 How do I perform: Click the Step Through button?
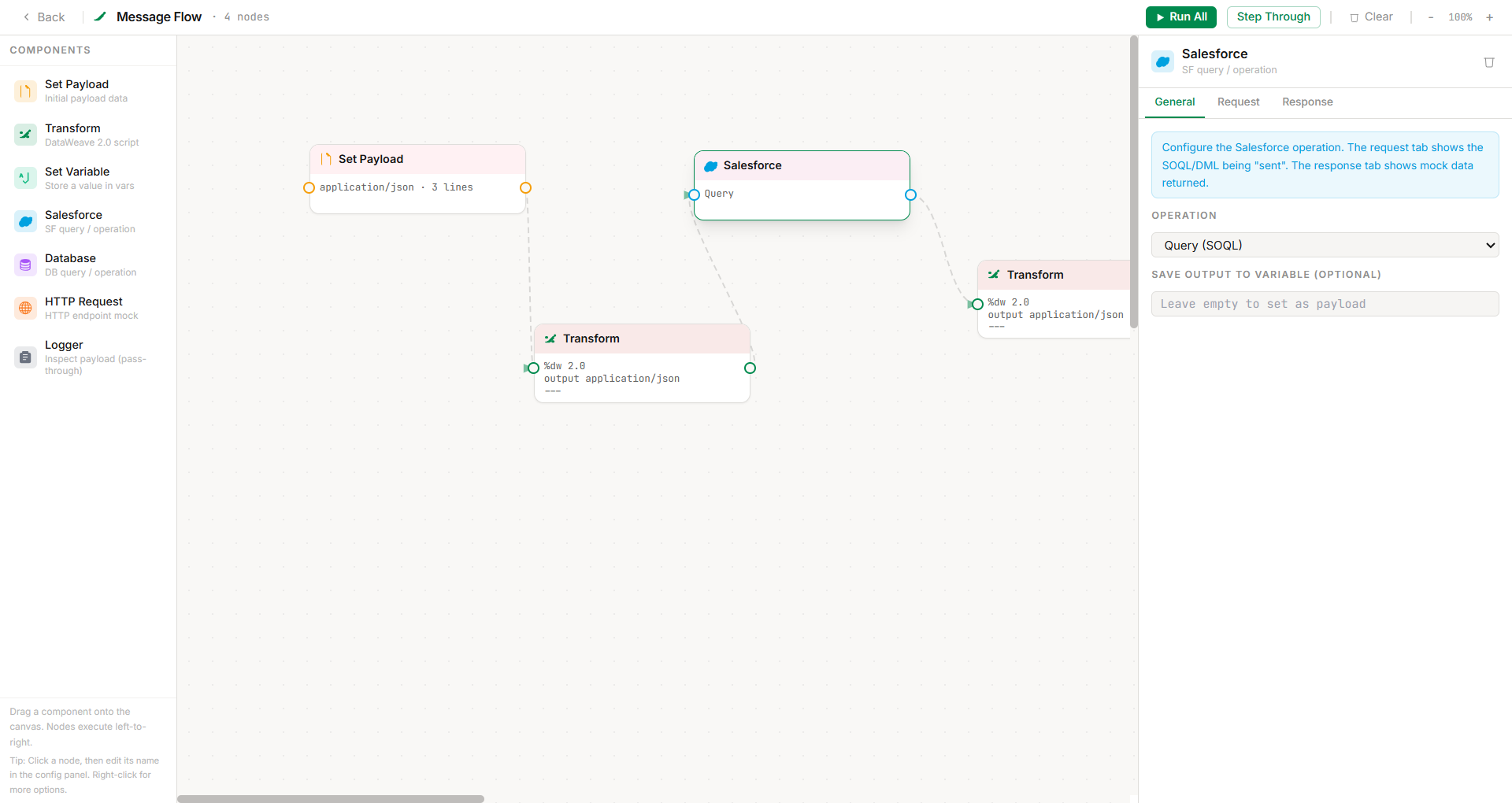[1273, 17]
